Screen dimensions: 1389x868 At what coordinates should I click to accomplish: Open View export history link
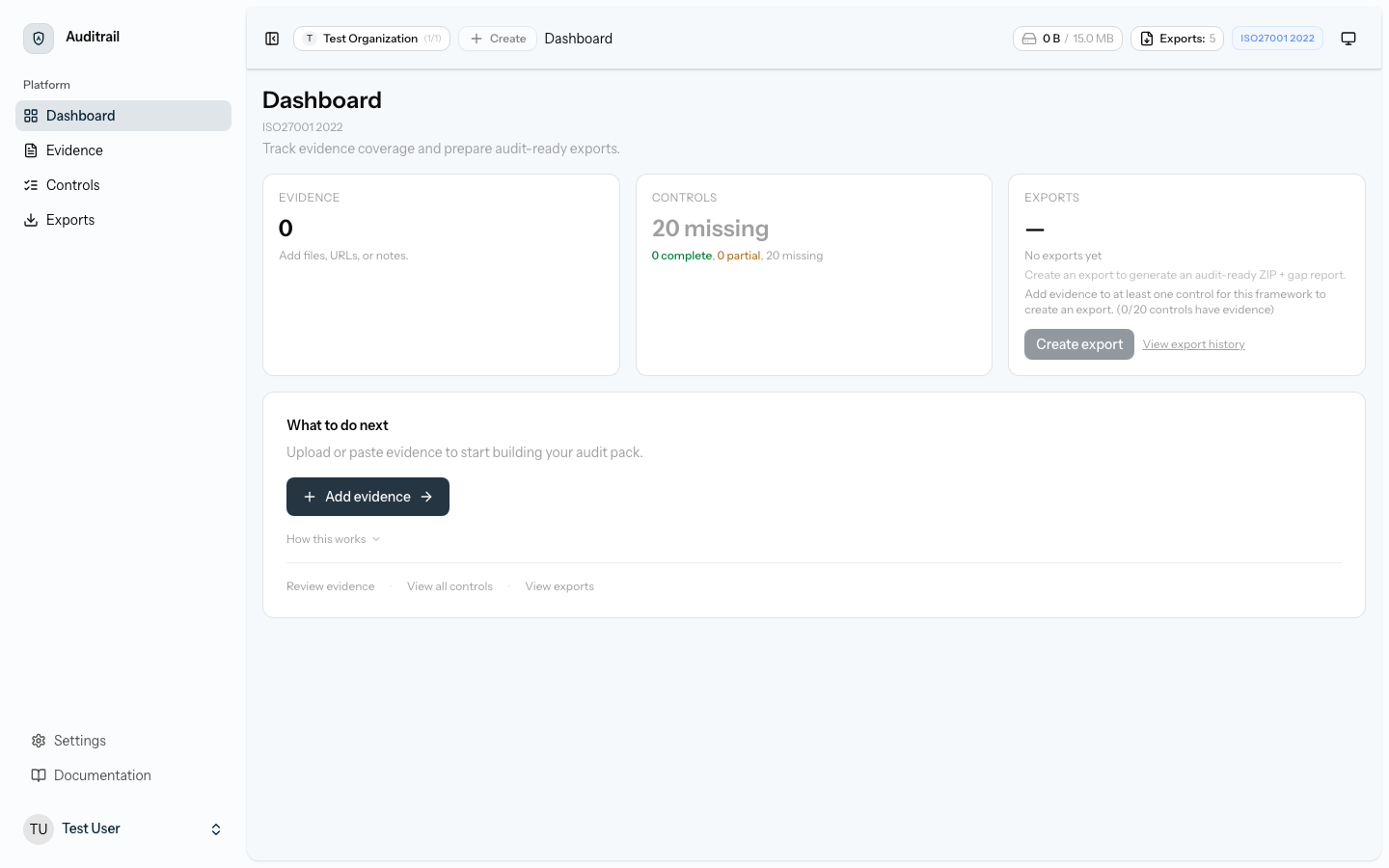pyautogui.click(x=1193, y=343)
